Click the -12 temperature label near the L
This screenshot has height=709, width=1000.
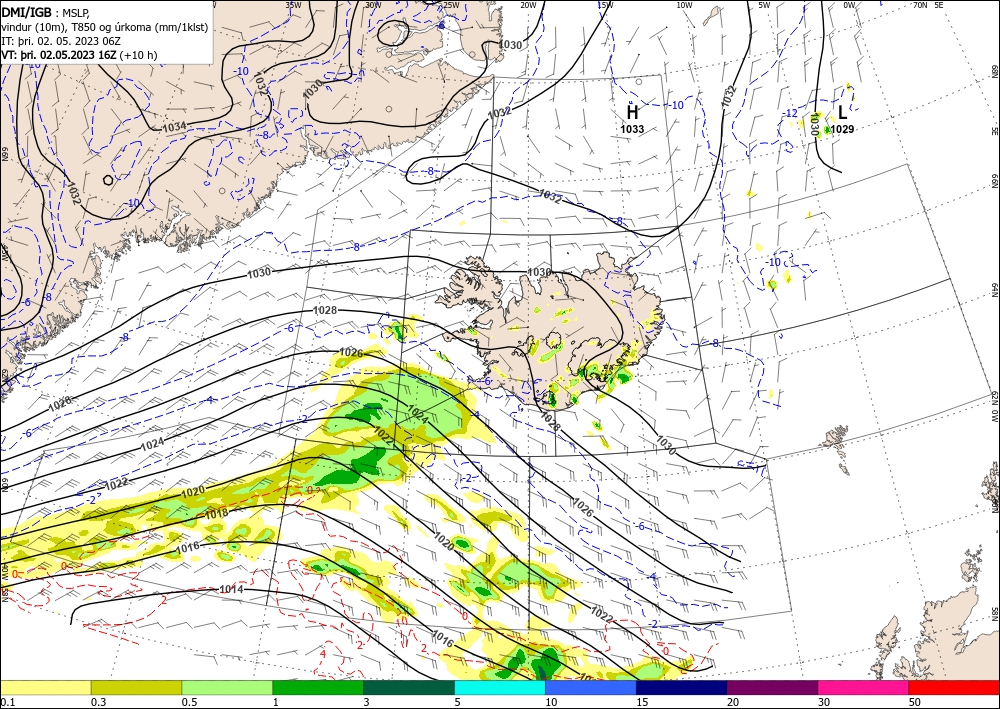[791, 113]
